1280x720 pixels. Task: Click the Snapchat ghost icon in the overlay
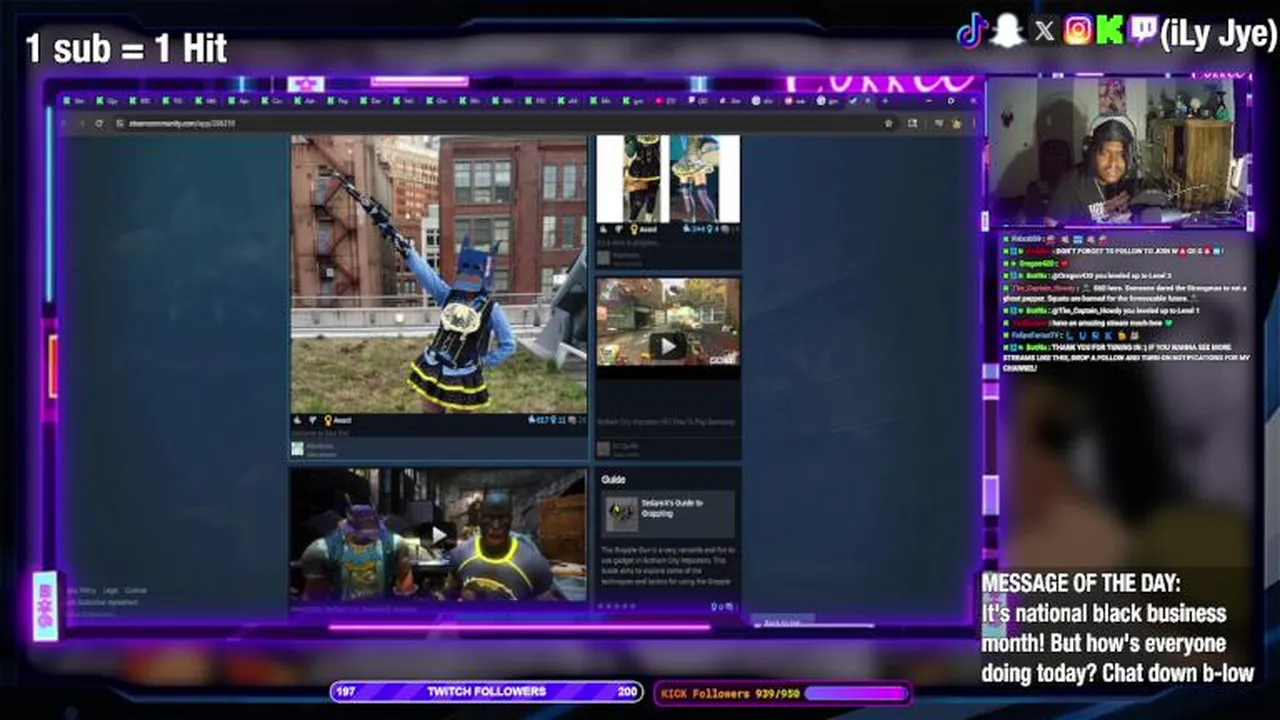pos(1008,32)
